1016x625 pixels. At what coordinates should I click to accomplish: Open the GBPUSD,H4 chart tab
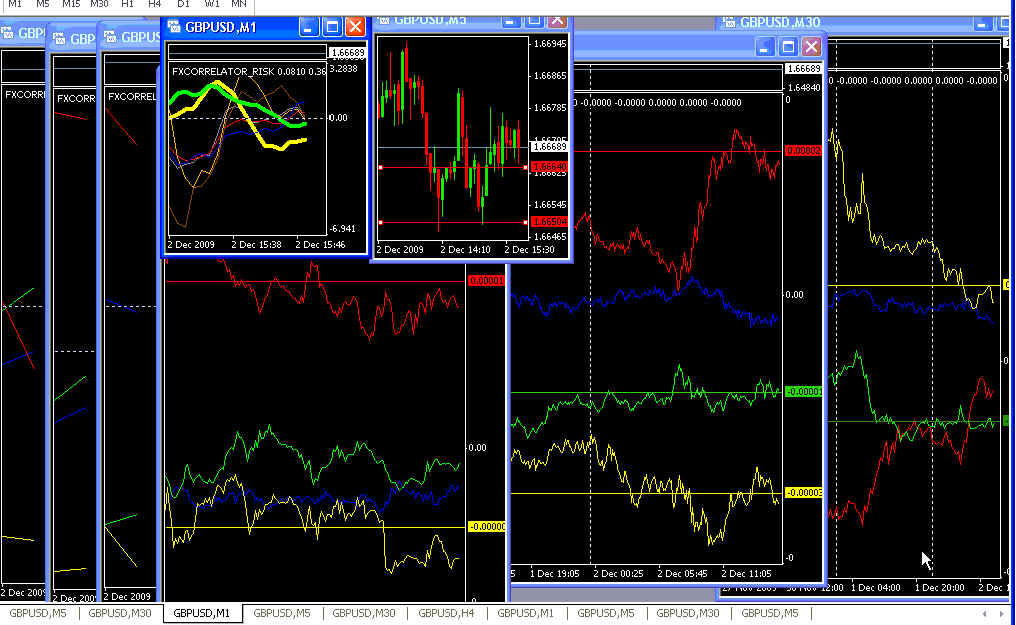pyautogui.click(x=446, y=613)
